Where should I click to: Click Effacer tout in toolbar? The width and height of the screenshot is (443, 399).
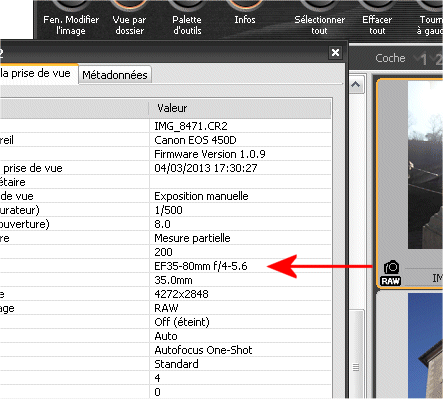(x=377, y=20)
